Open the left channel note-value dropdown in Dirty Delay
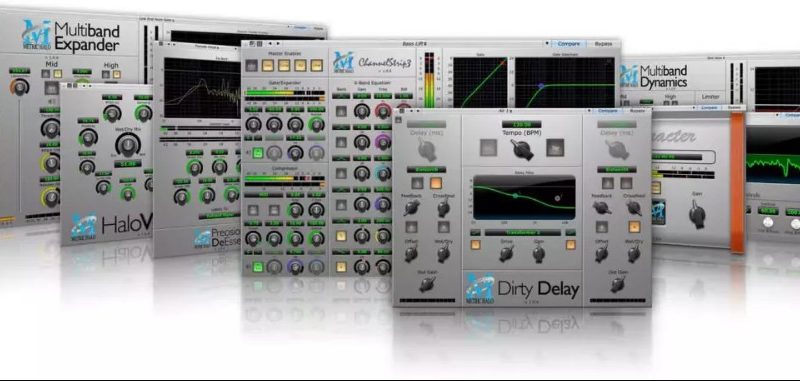This screenshot has height=381, width=800. pyautogui.click(x=427, y=169)
